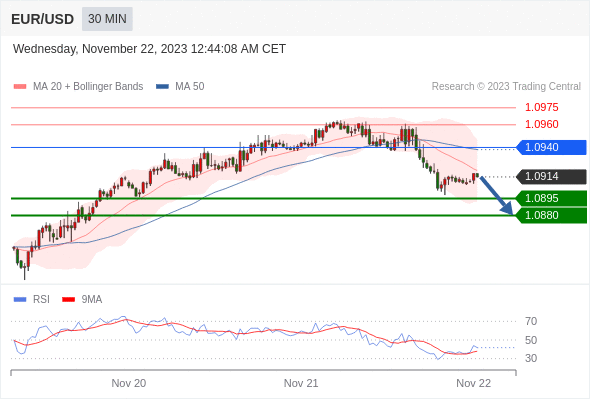
Task: Select the black 1.0914 current price tag
Action: tap(552, 176)
